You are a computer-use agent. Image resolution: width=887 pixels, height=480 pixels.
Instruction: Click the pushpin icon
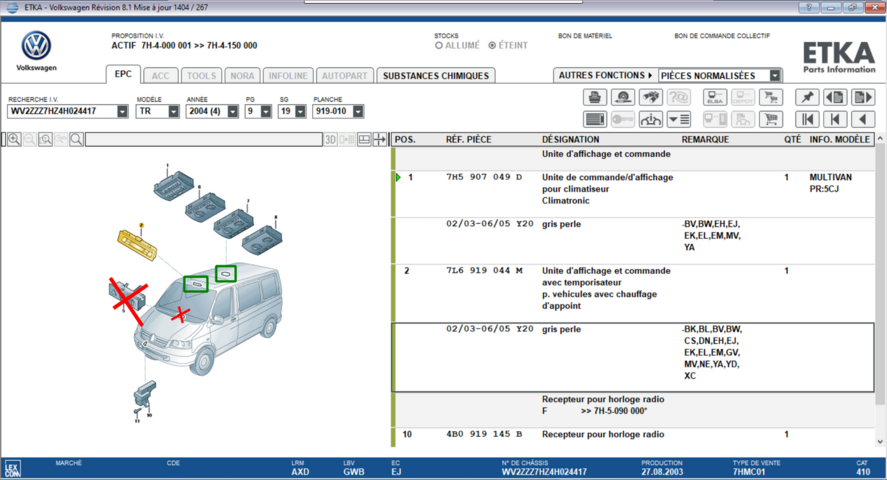click(807, 97)
